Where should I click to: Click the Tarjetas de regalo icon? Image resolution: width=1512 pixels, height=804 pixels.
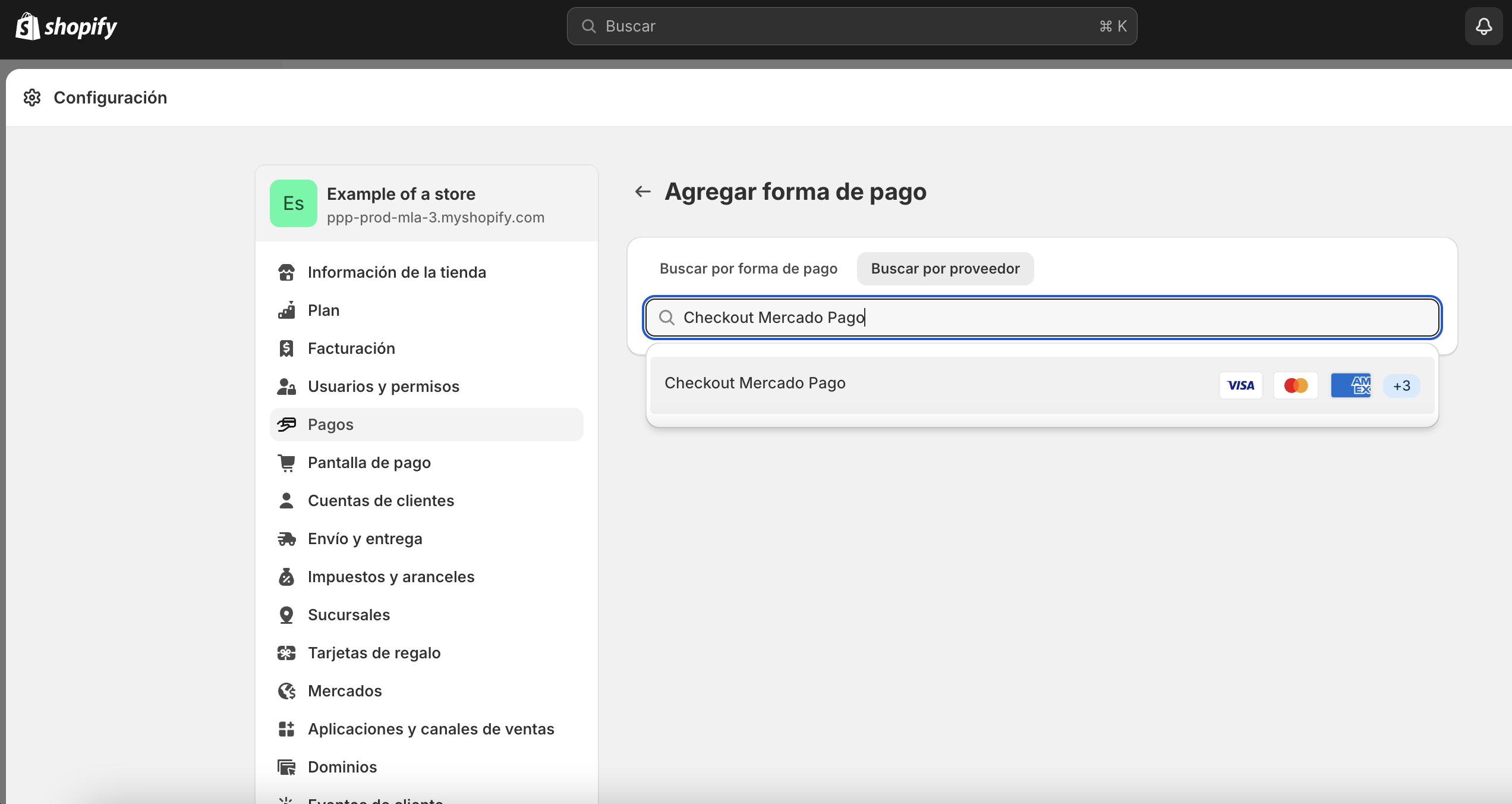coord(286,653)
